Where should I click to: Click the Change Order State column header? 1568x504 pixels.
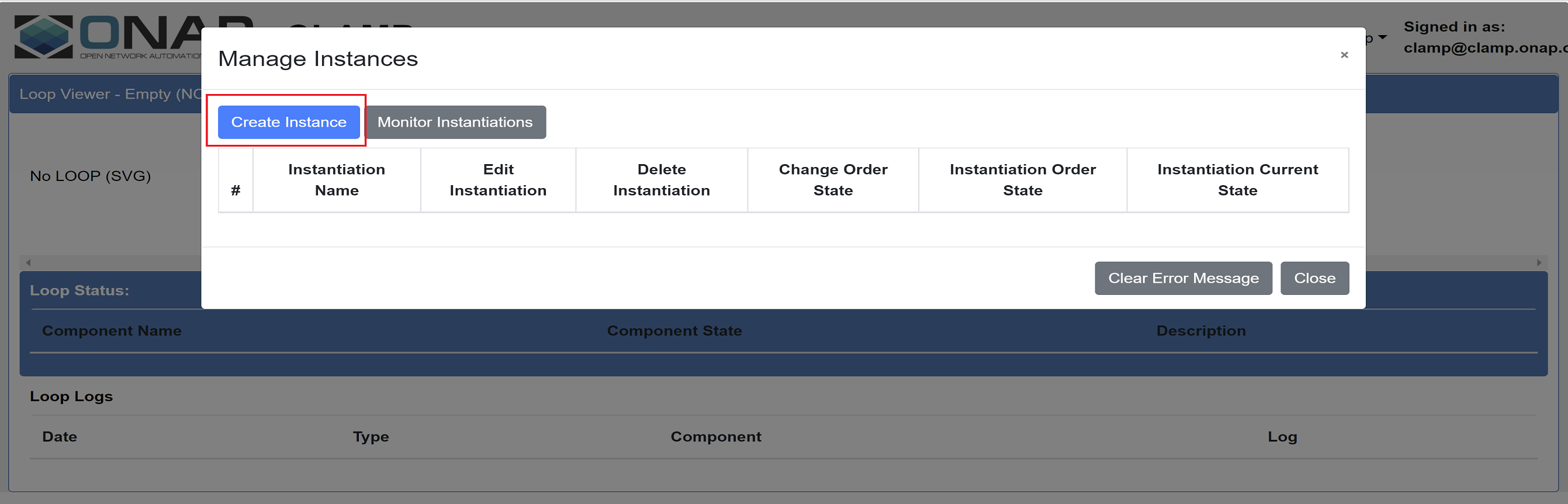[x=833, y=180]
